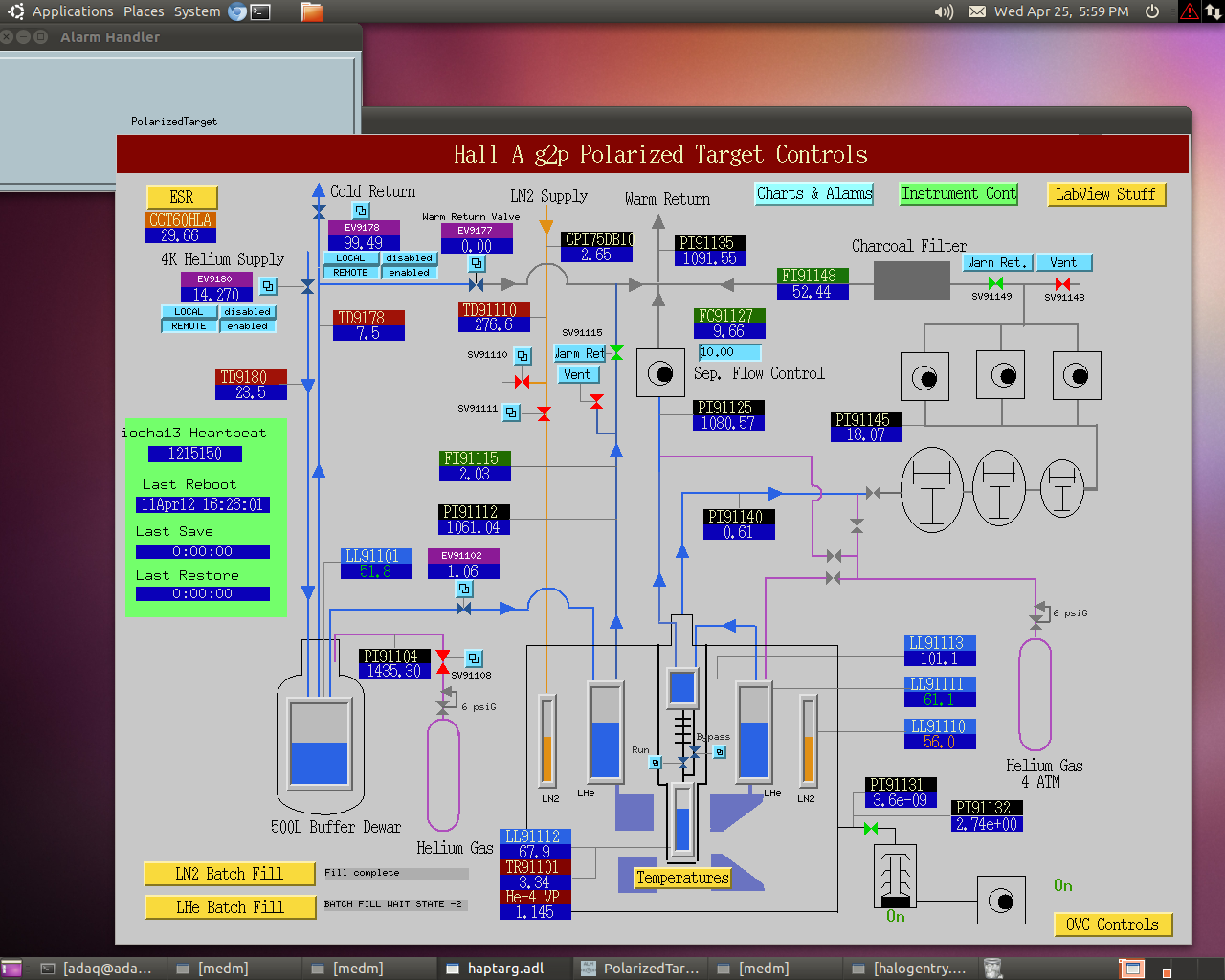Select disabled for EV9178
1225x980 pixels.
coord(410,258)
